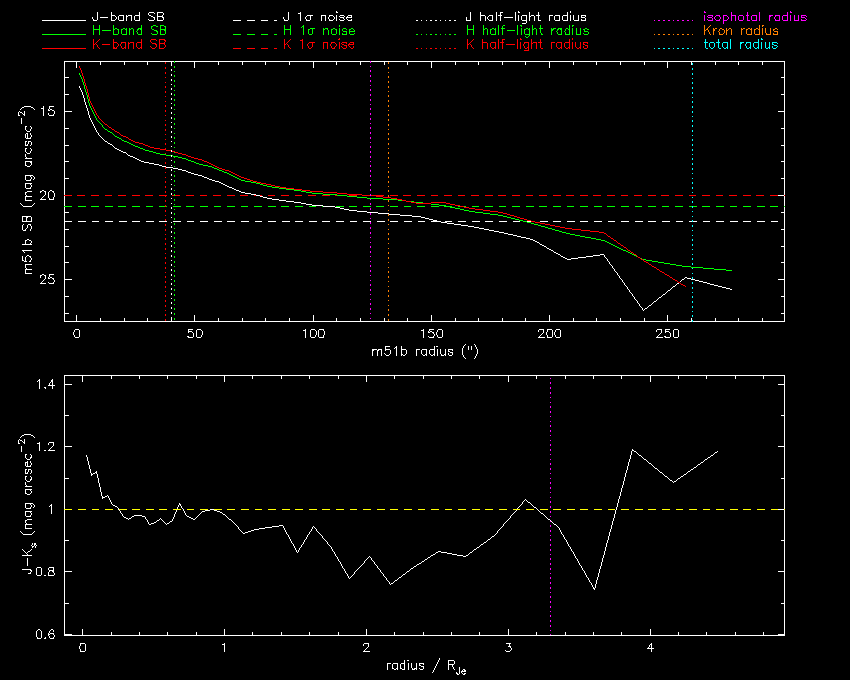The image size is (850, 680).
Task: Click the cyan dotted total radius line in top plot
Action: tap(692, 150)
